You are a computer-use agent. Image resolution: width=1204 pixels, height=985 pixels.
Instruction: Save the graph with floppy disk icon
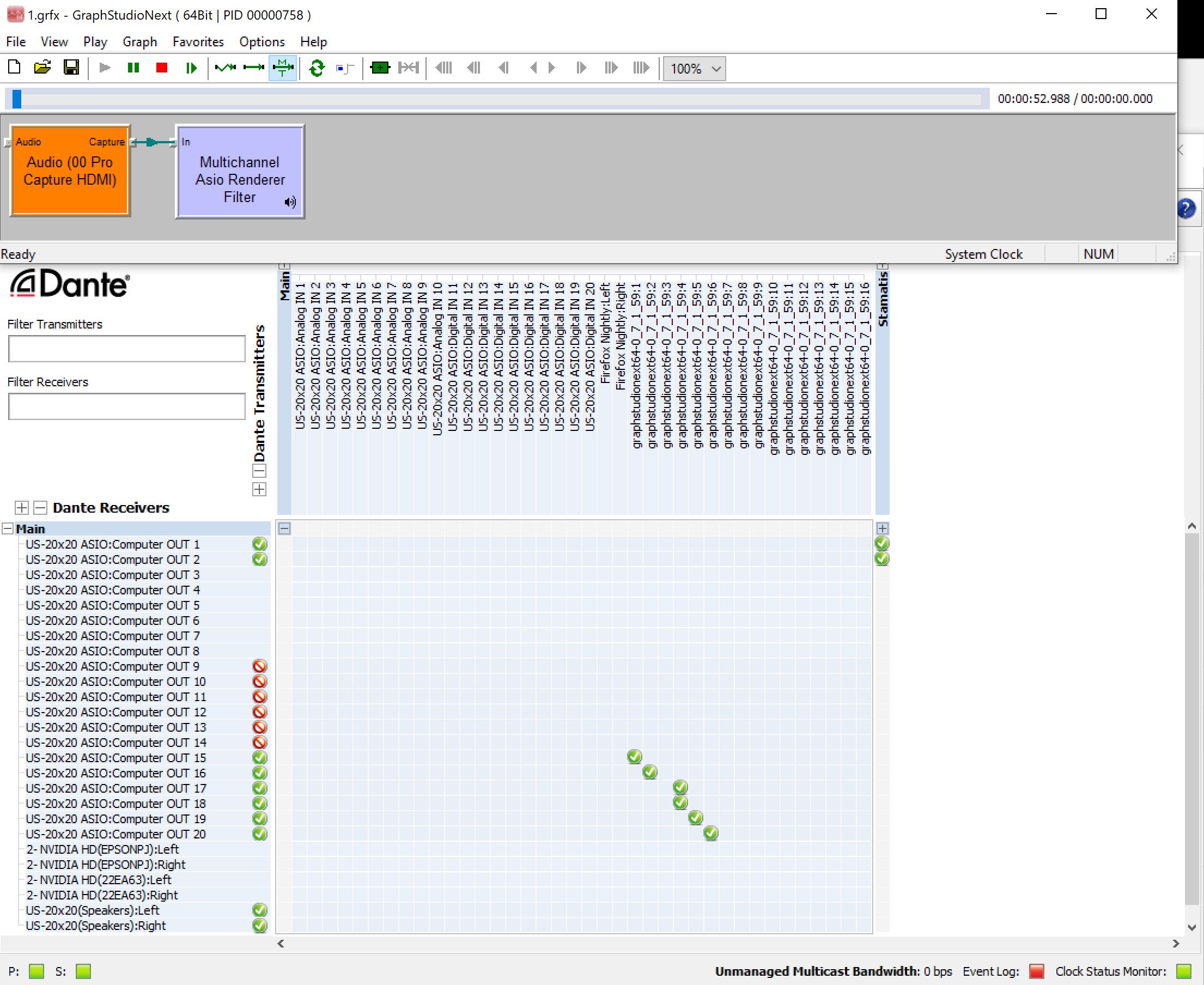pos(71,68)
